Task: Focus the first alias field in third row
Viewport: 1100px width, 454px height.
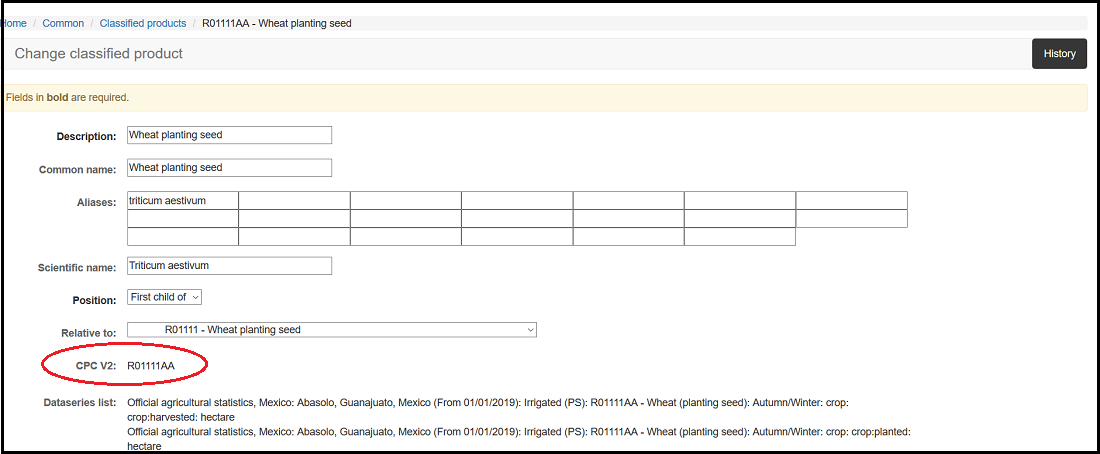Action: [x=182, y=237]
